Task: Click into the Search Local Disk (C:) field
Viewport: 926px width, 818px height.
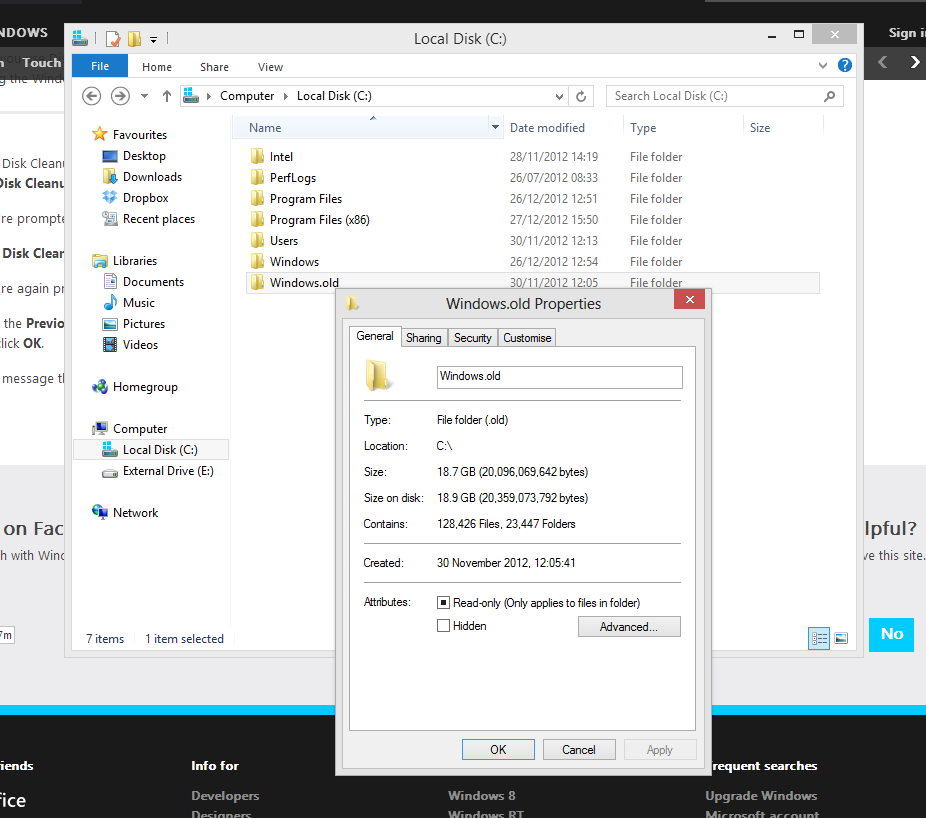Action: pos(725,96)
